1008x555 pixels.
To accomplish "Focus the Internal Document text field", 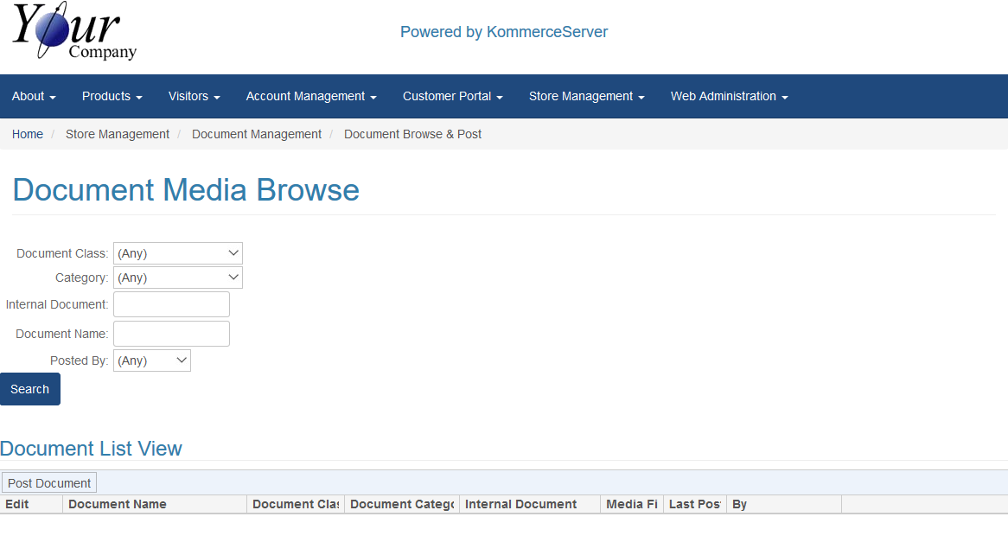I will tap(171, 305).
